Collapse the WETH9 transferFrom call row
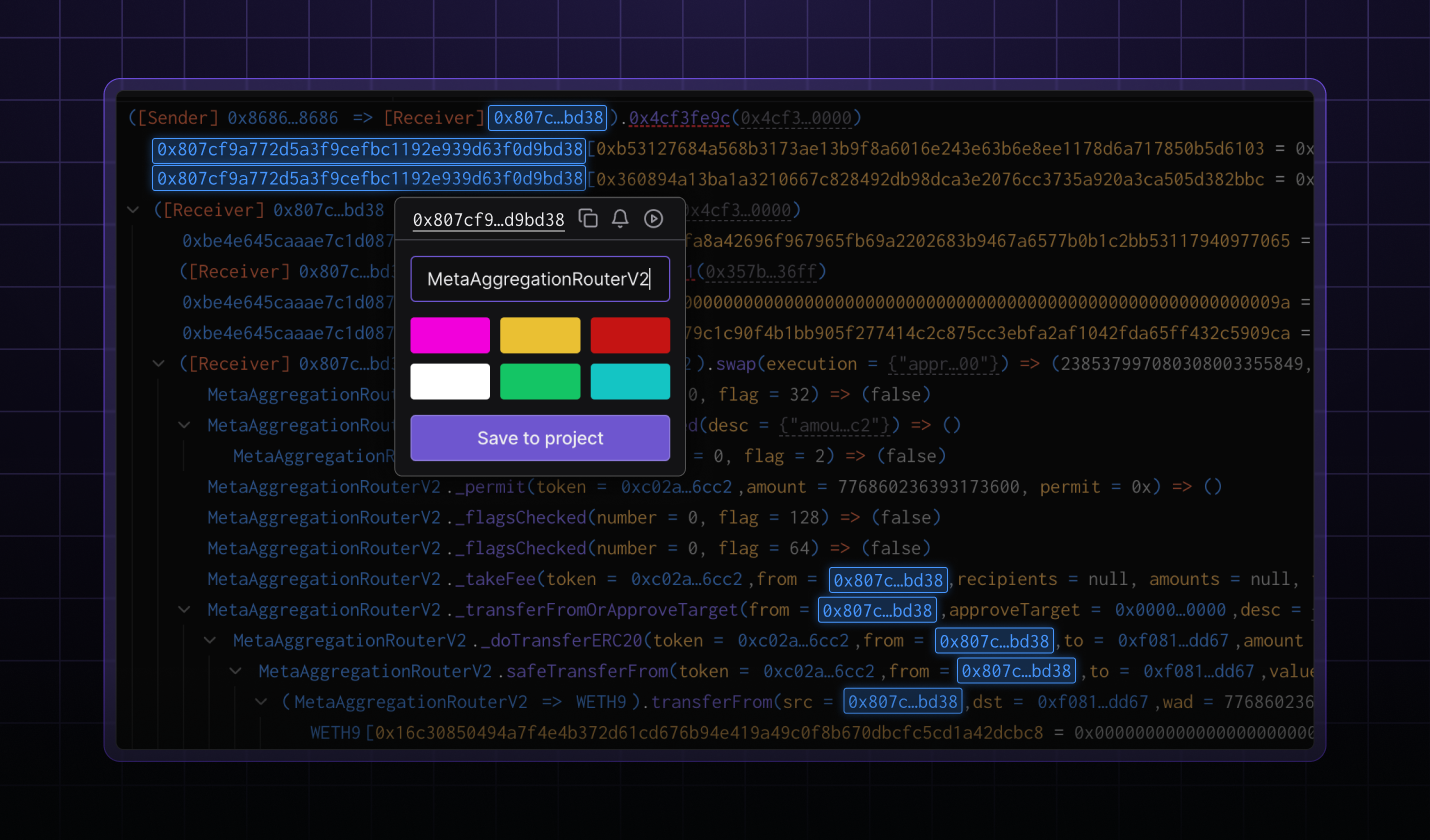 261,702
